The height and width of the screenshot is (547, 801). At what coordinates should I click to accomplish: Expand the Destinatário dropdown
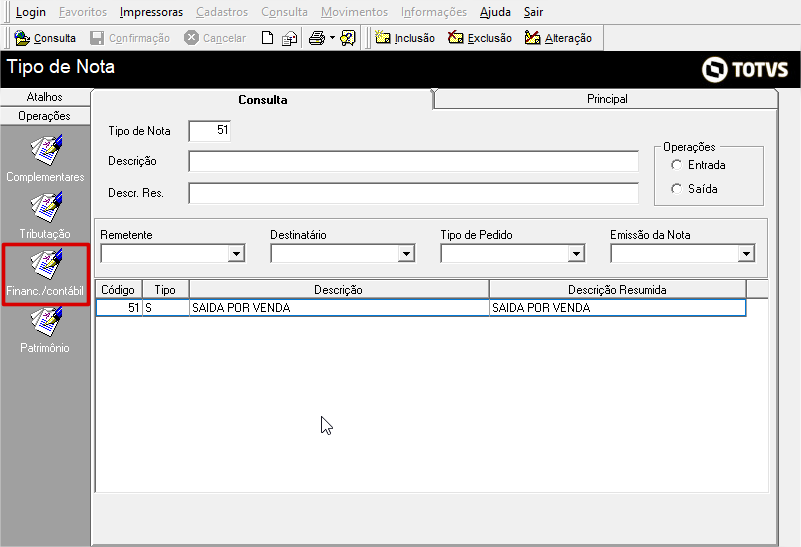click(x=406, y=253)
